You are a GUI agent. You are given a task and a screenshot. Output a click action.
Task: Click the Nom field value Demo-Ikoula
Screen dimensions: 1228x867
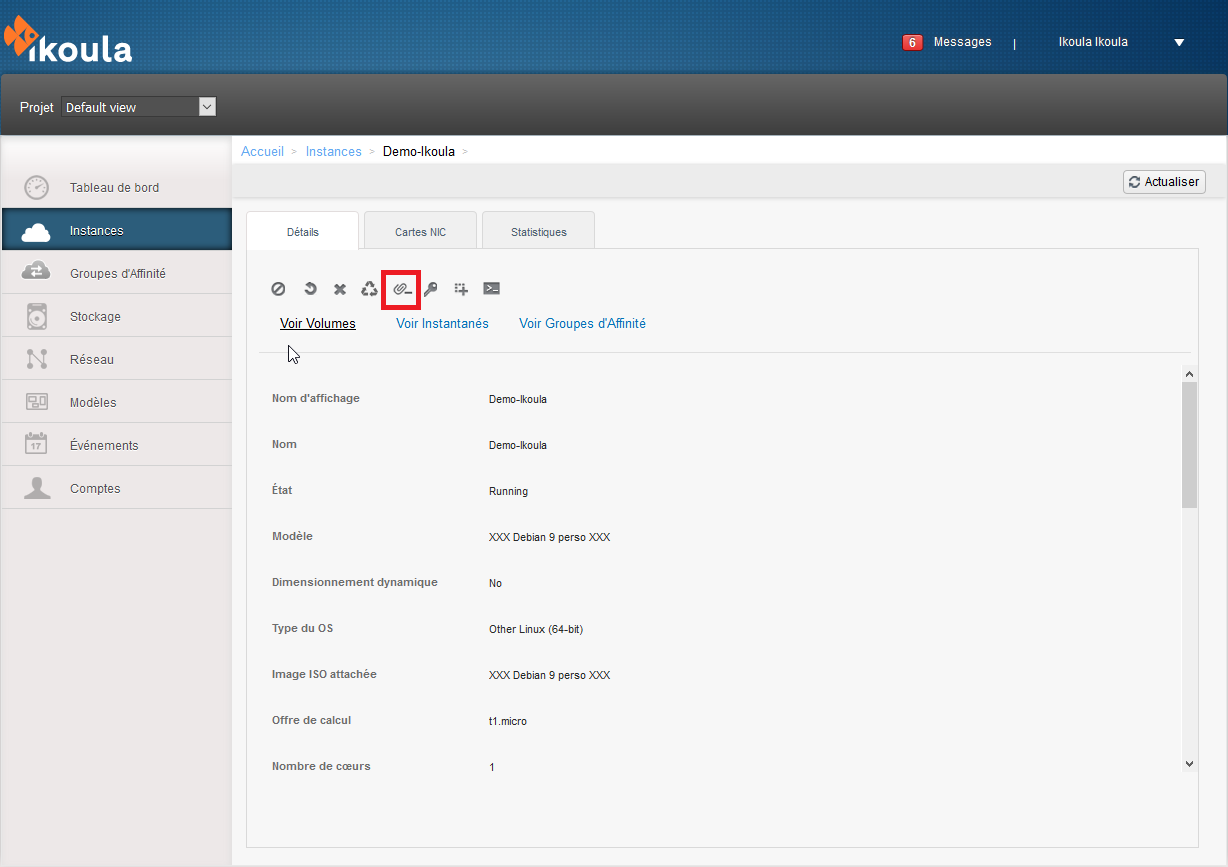[x=518, y=445]
